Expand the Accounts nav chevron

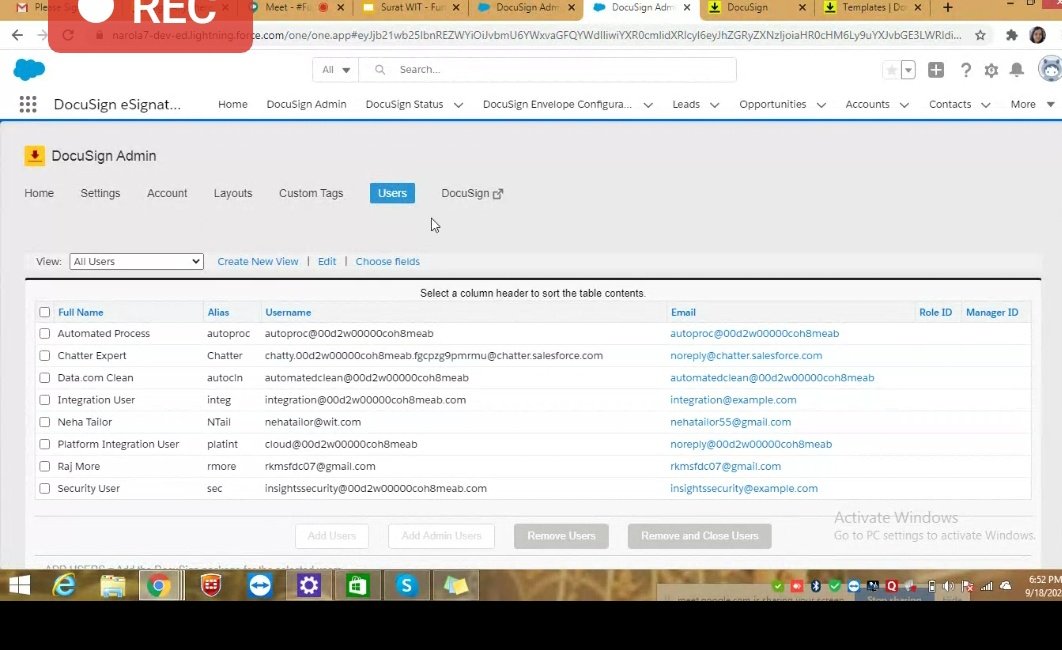point(904,105)
